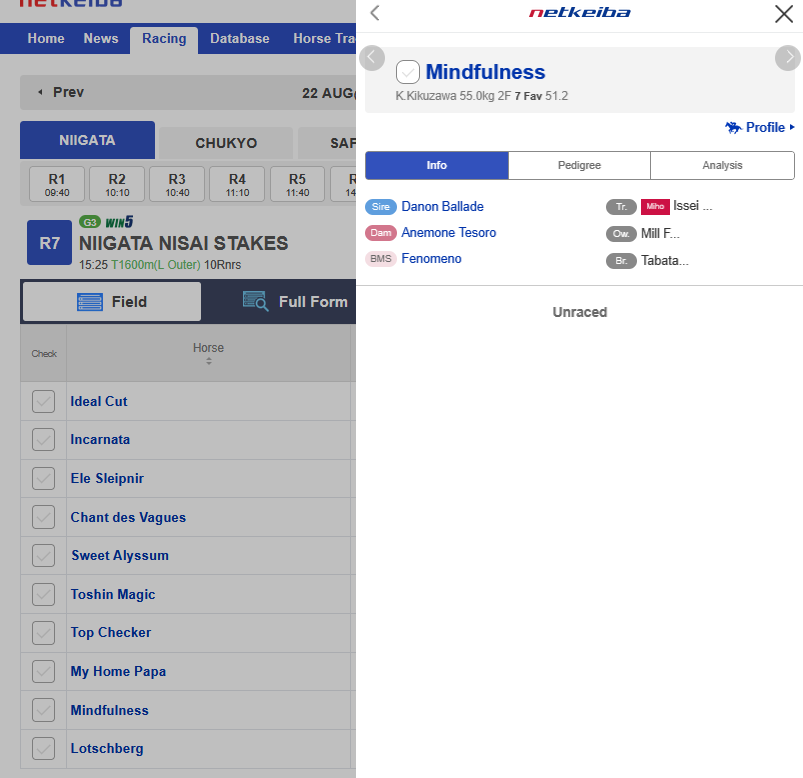
Task: Select the Info tab
Action: point(437,165)
